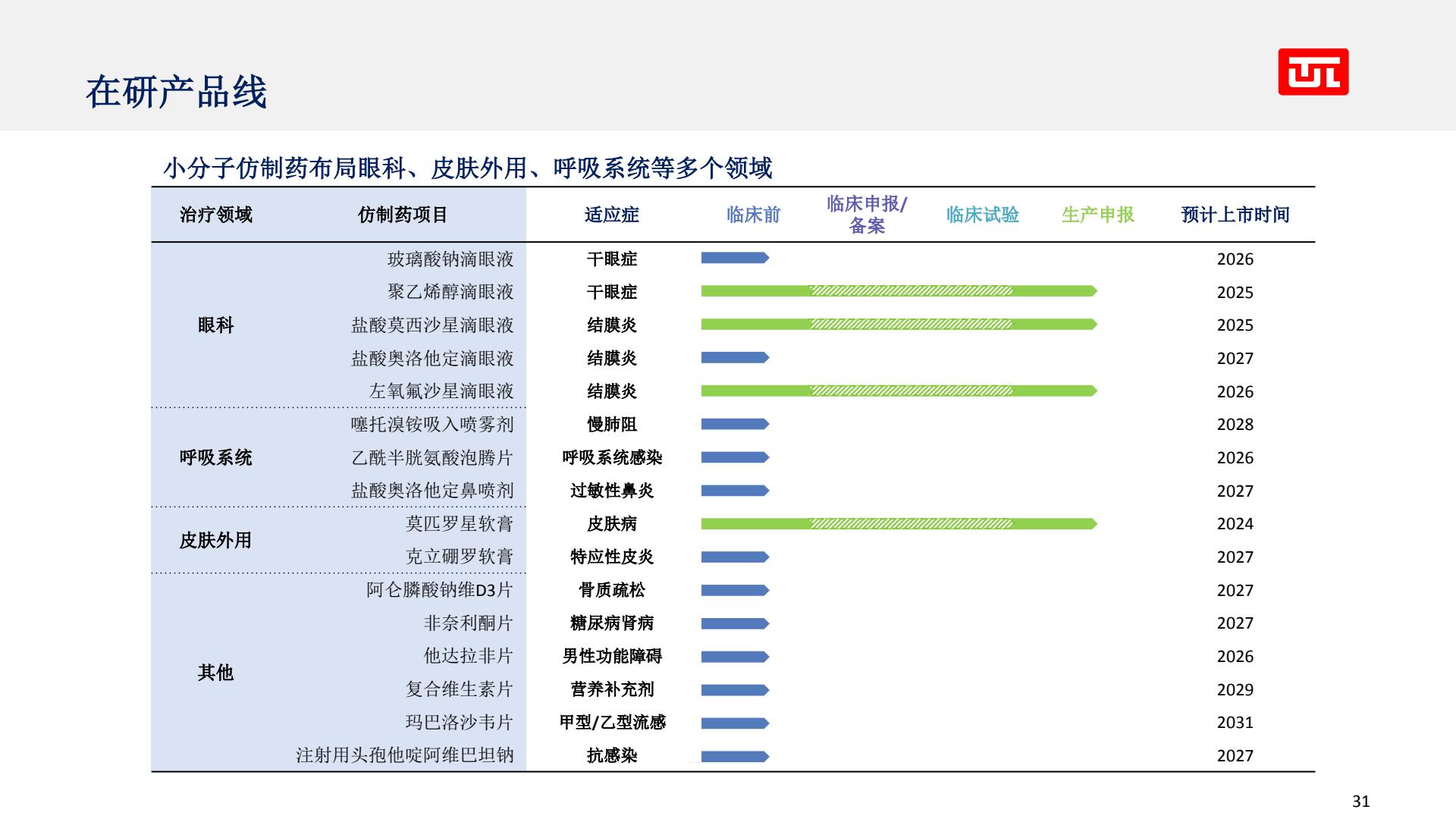Click project 噻托溴铵吸入喷雾剂
The image size is (1456, 819).
click(432, 425)
